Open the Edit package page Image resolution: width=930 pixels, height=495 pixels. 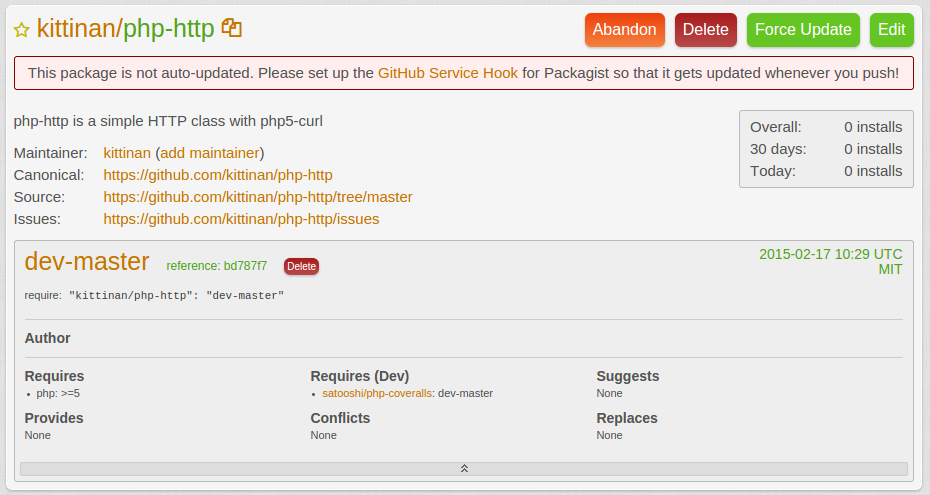[x=891, y=30]
